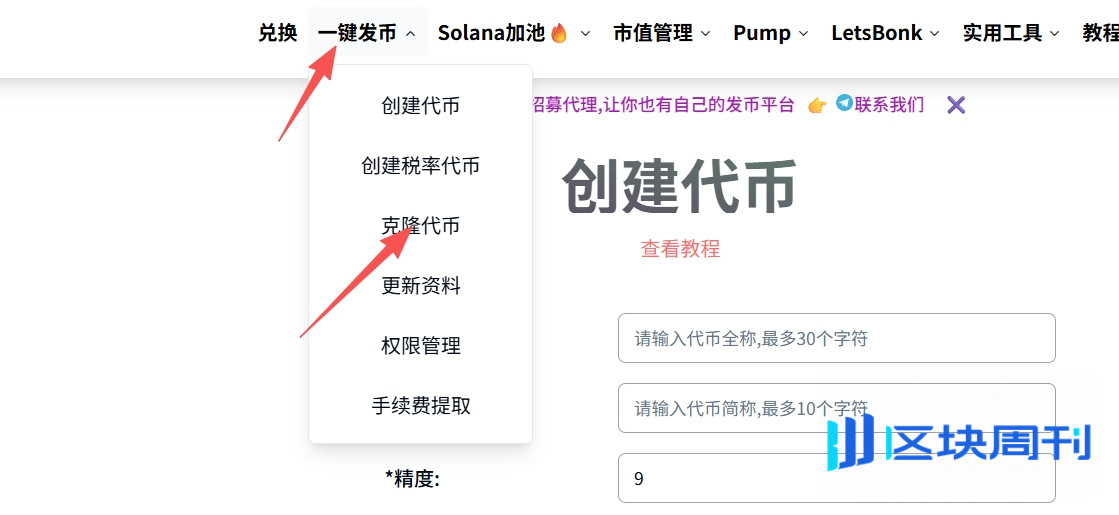This screenshot has height=515, width=1119.
Task: Expand the Solana加池 dropdown chevron
Action: pos(585,34)
